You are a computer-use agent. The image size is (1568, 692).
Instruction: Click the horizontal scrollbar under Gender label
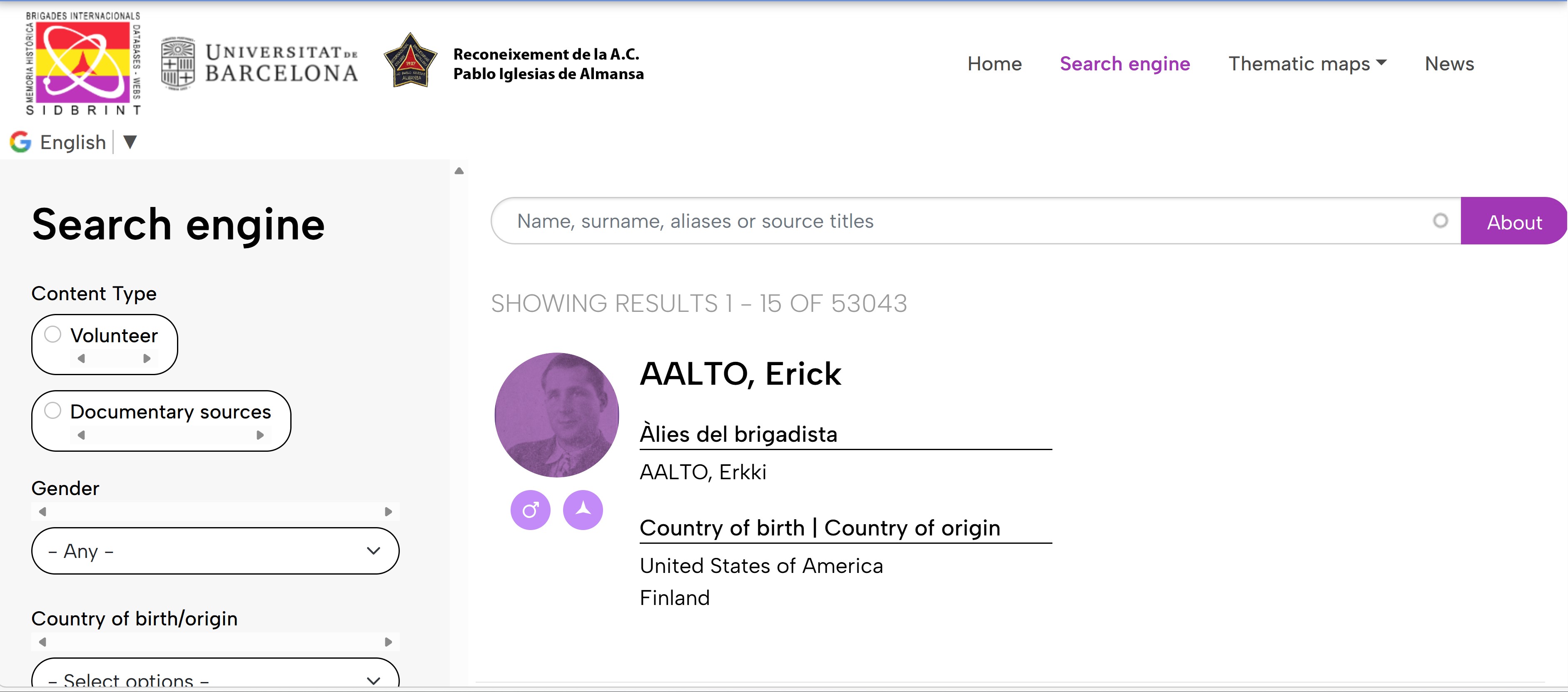215,512
